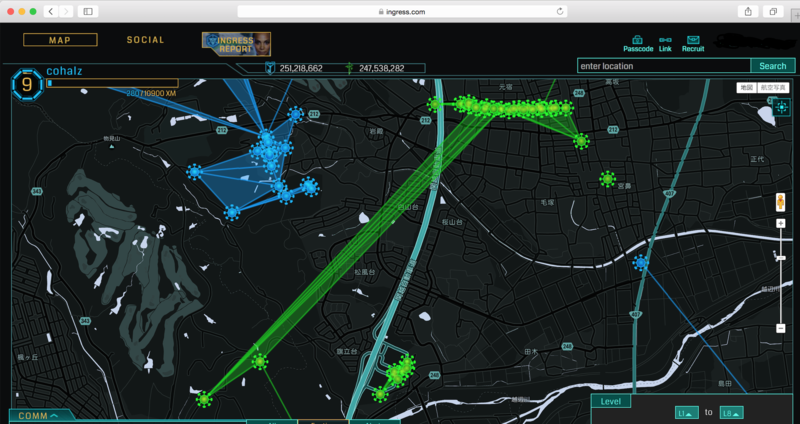The width and height of the screenshot is (800, 424).
Task: Click the level 9 agent badge
Action: (x=27, y=85)
